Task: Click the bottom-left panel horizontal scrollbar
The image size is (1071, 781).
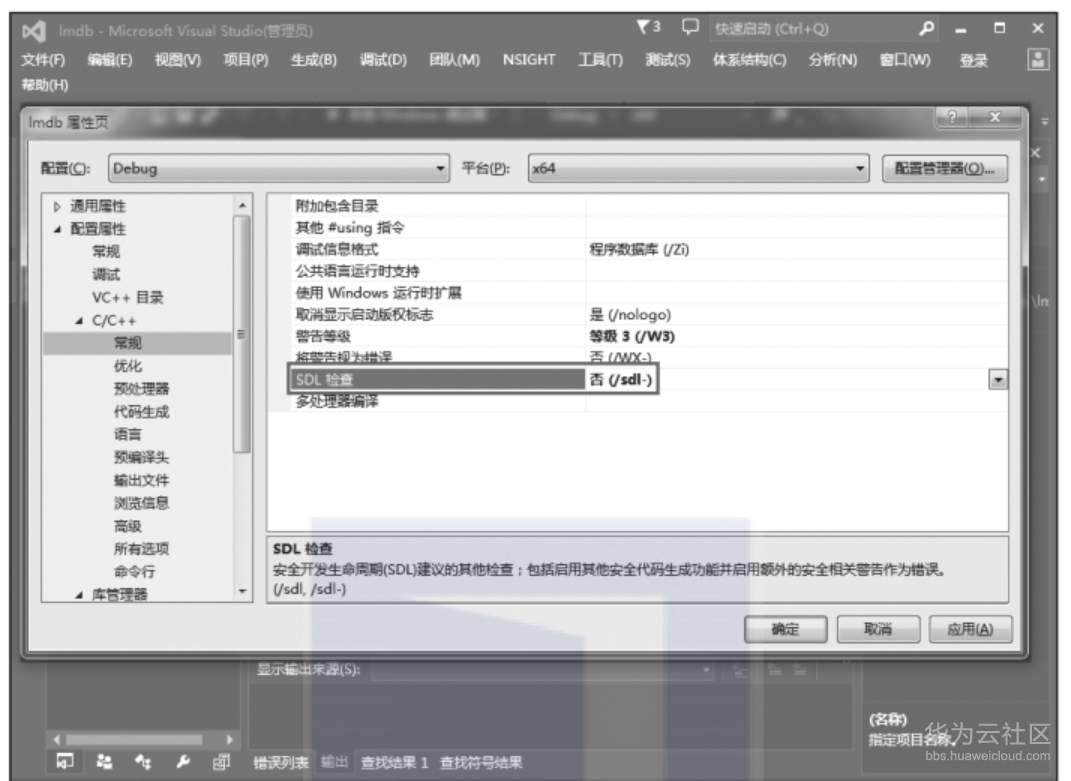Action: (134, 739)
